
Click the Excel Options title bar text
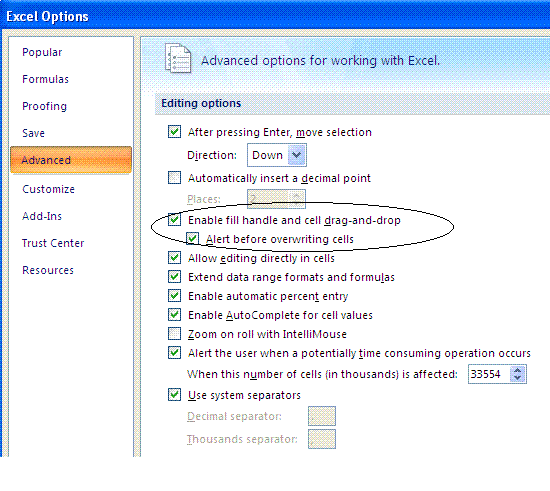point(47,16)
